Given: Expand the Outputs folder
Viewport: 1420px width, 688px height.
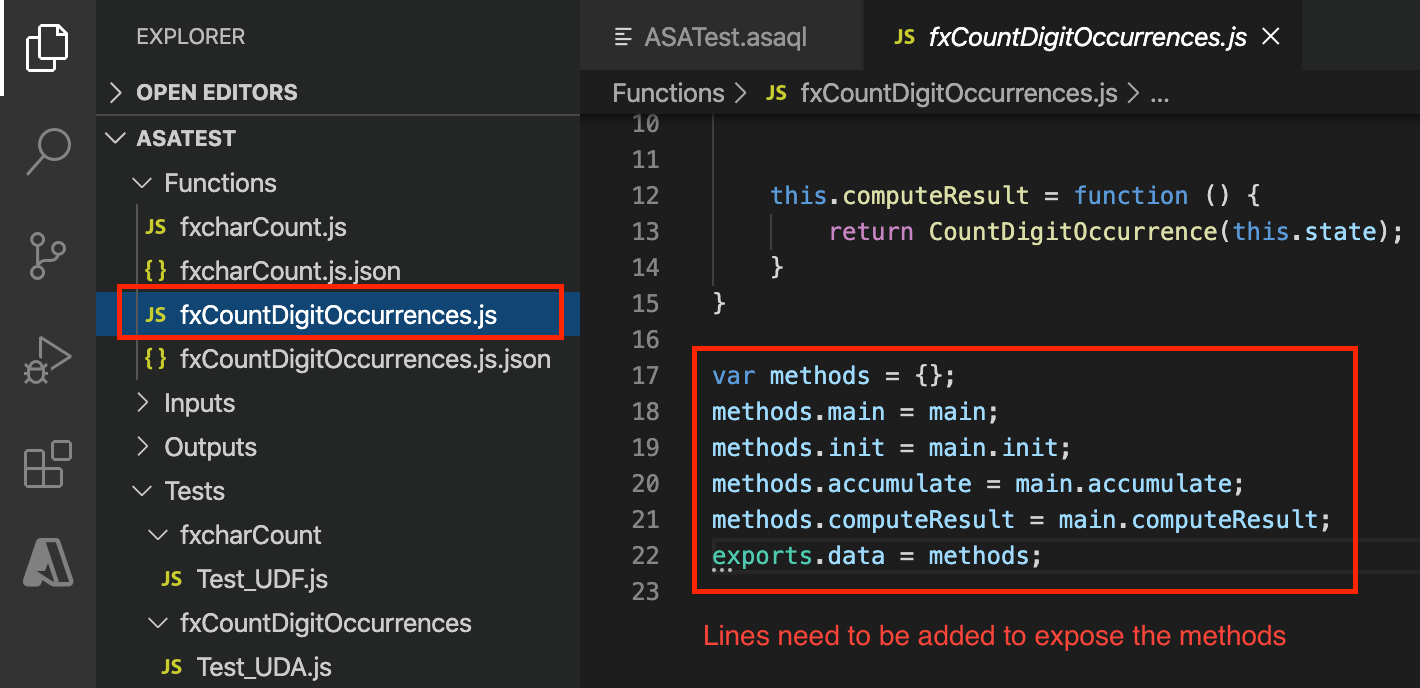Looking at the screenshot, I should pos(210,447).
